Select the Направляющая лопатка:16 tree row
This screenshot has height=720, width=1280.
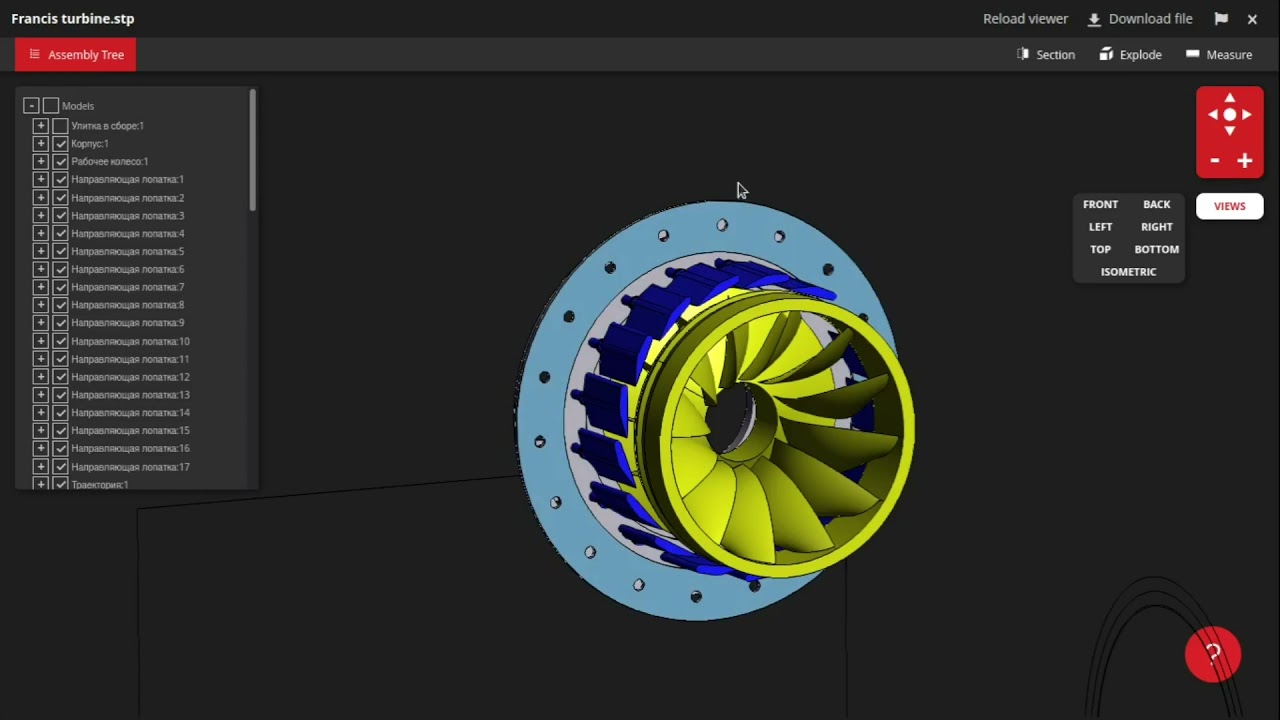[130, 449]
